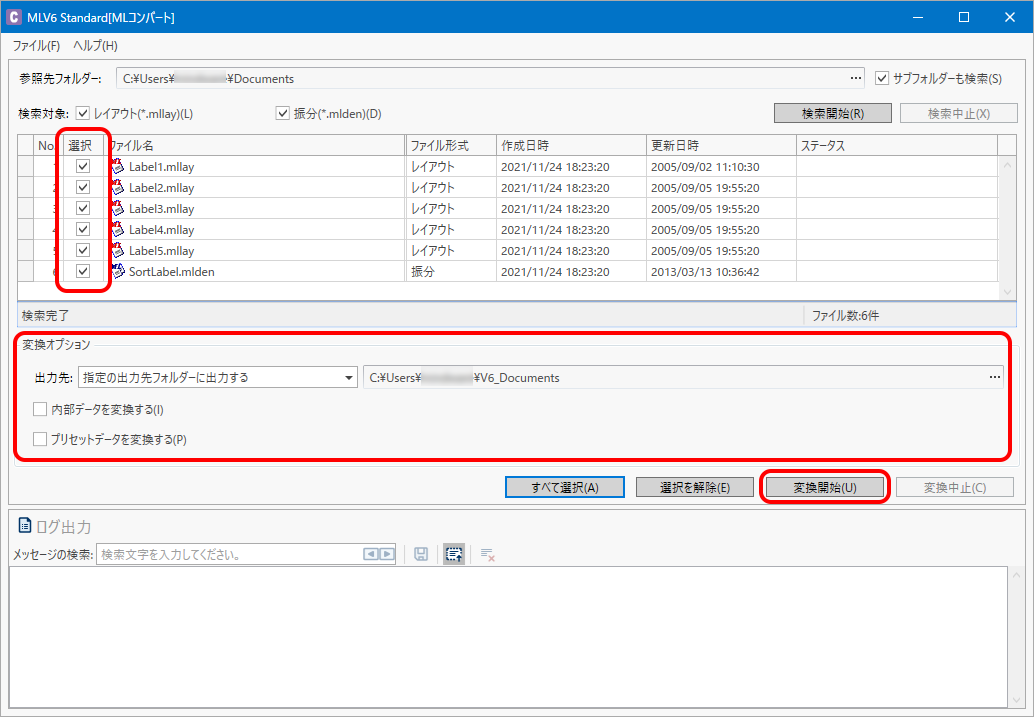Click the ファイル数:6件 file count text
This screenshot has height=717, width=1034.
pyautogui.click(x=845, y=315)
